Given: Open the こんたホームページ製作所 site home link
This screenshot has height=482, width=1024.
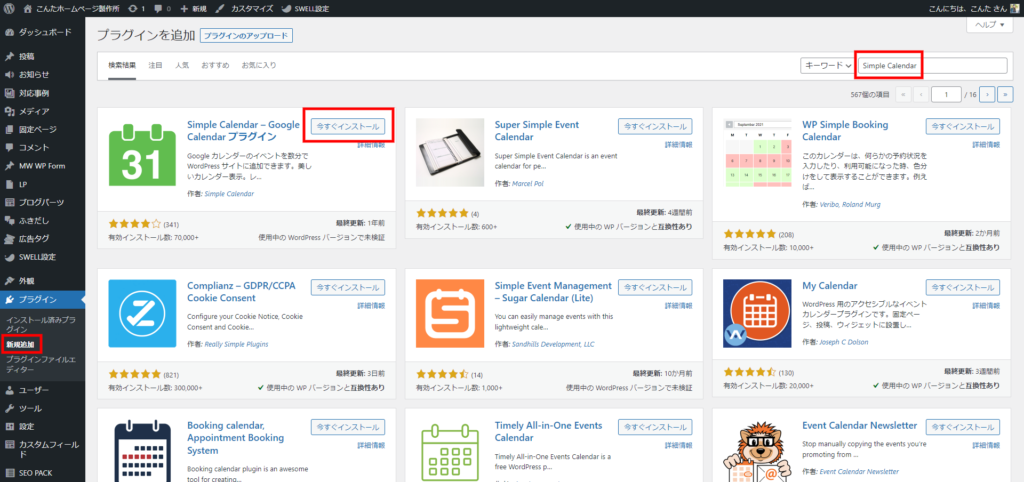Looking at the screenshot, I should coord(71,9).
